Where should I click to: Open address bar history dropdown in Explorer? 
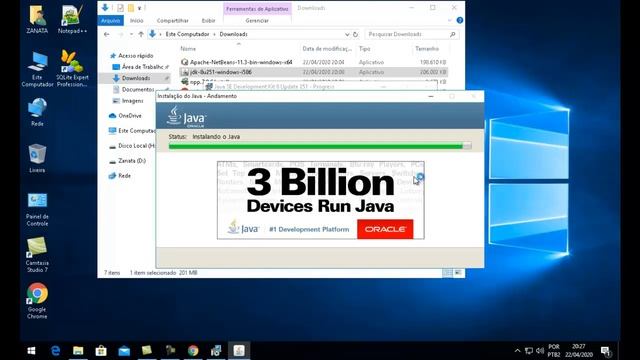tap(347, 34)
